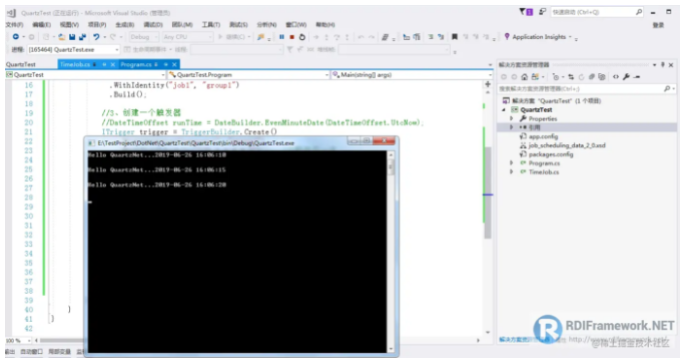Click the View Code angle-brackets icon
688x360 pixels.
616,77
